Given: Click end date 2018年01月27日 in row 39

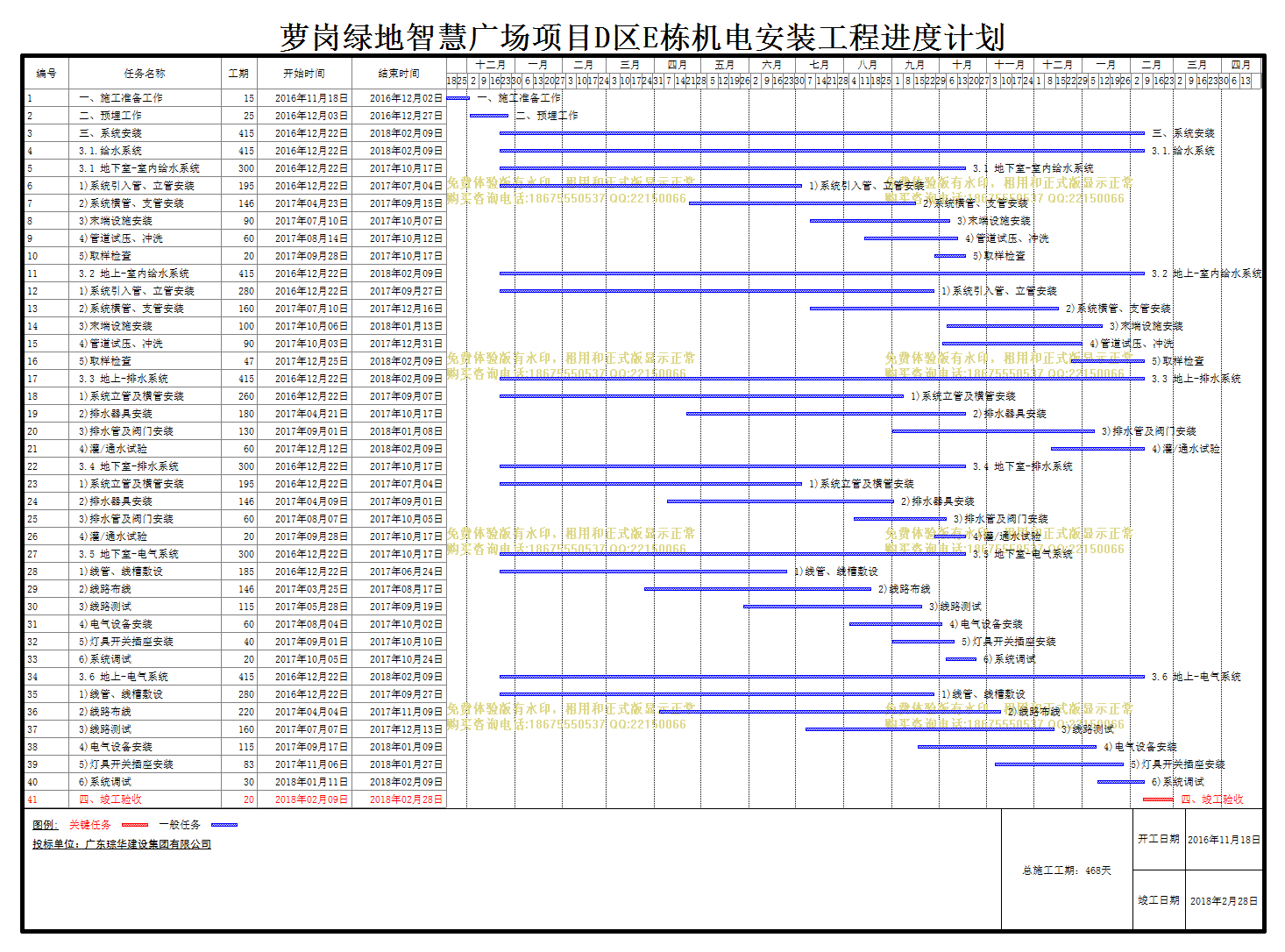Looking at the screenshot, I should click(406, 764).
